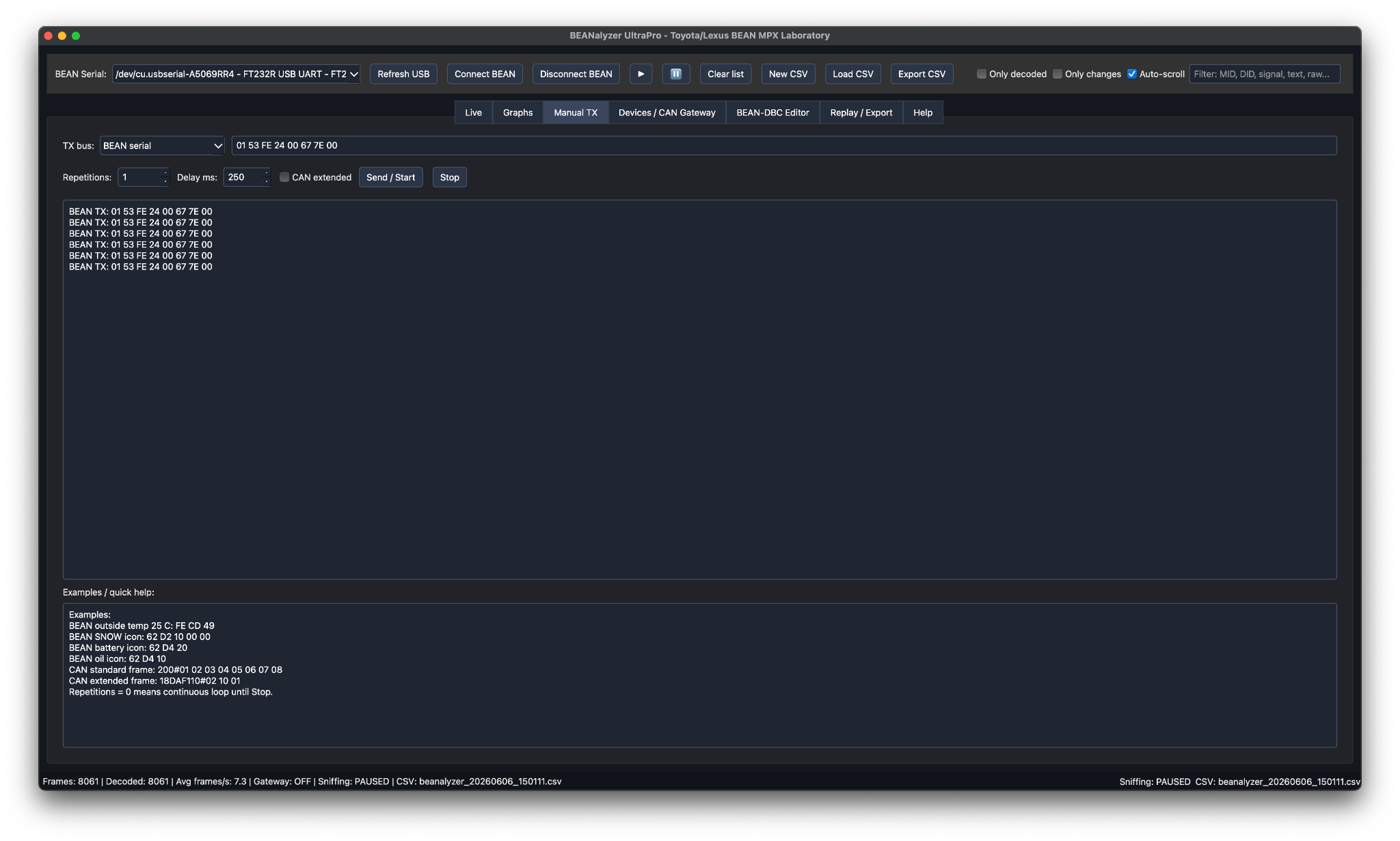Open the Help tab

(923, 113)
